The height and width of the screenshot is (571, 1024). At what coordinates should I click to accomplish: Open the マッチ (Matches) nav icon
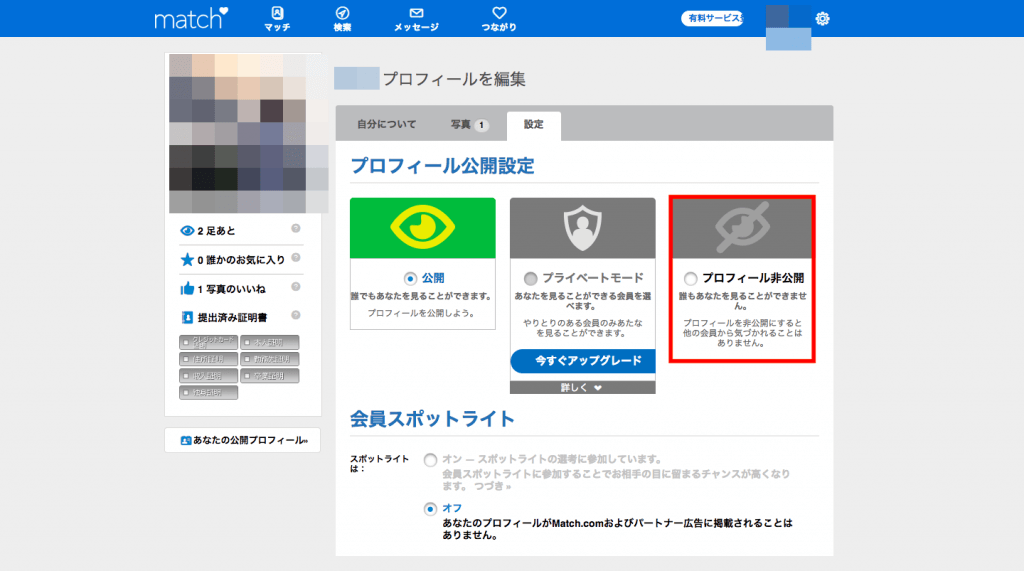click(277, 13)
